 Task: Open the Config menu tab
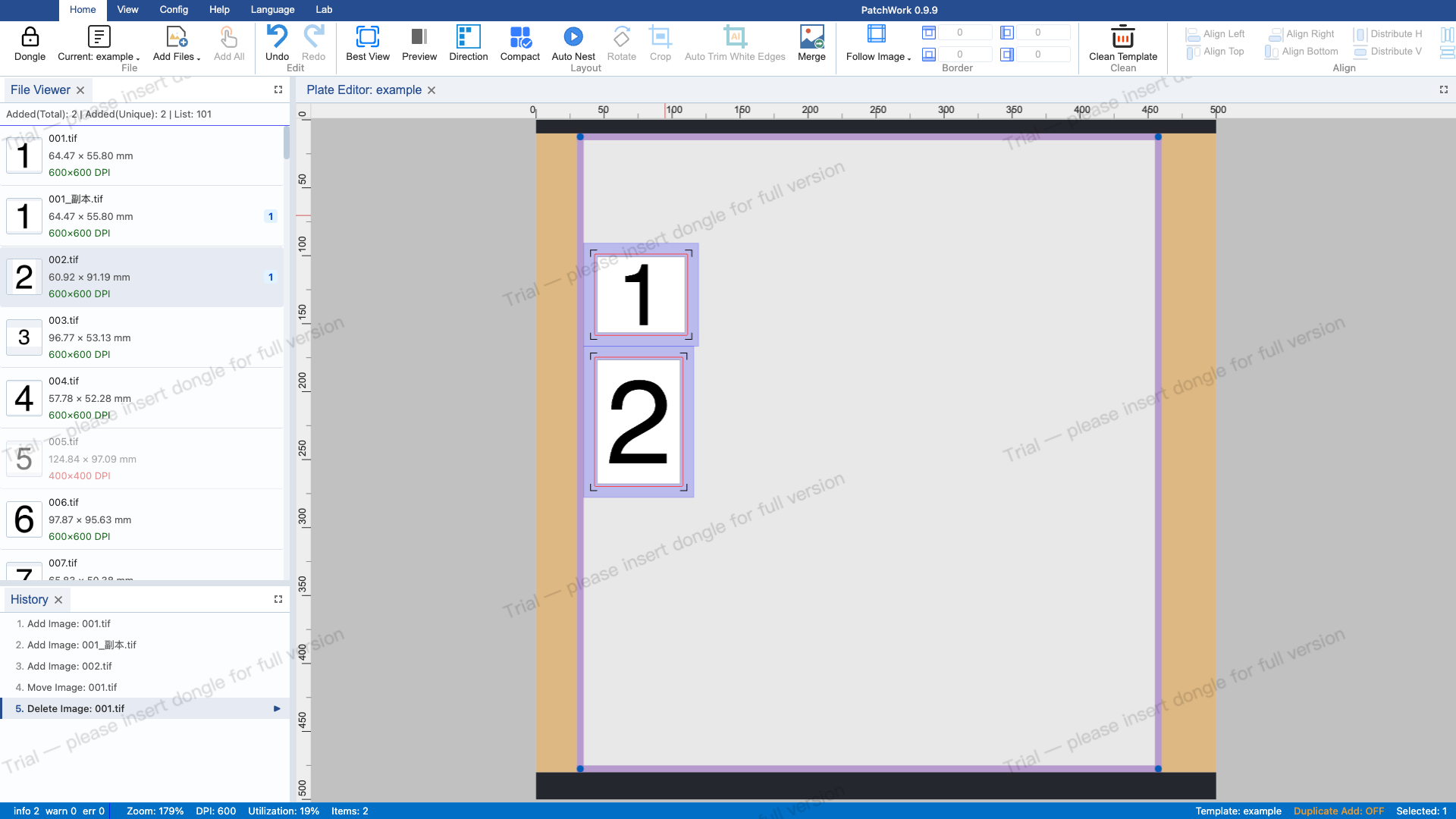point(174,10)
